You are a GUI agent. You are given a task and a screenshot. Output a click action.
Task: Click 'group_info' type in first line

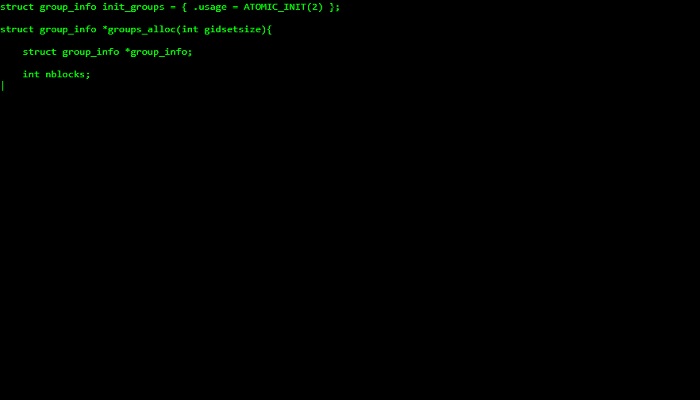tap(68, 8)
